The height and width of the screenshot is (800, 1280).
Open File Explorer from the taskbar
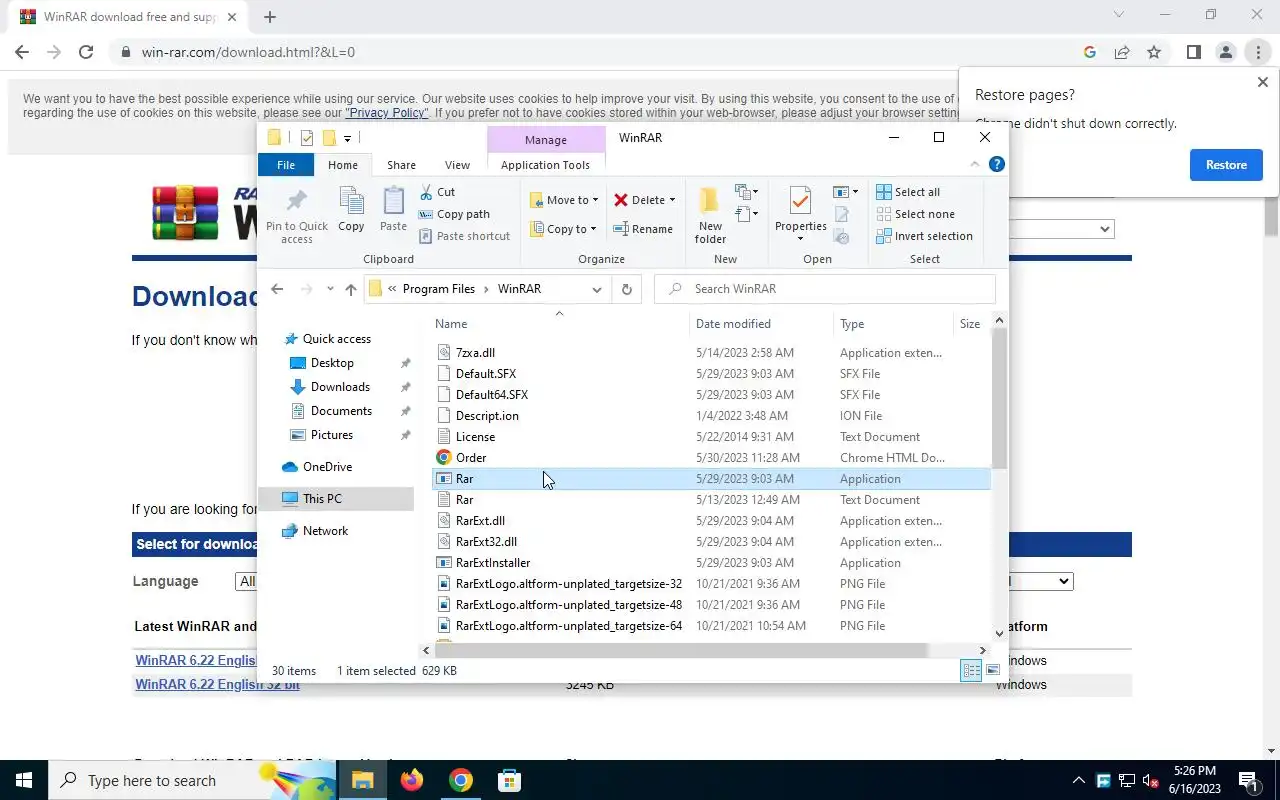362,780
